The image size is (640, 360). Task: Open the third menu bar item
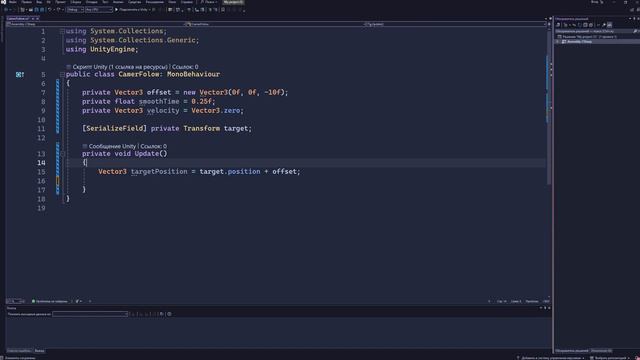tap(39, 2)
